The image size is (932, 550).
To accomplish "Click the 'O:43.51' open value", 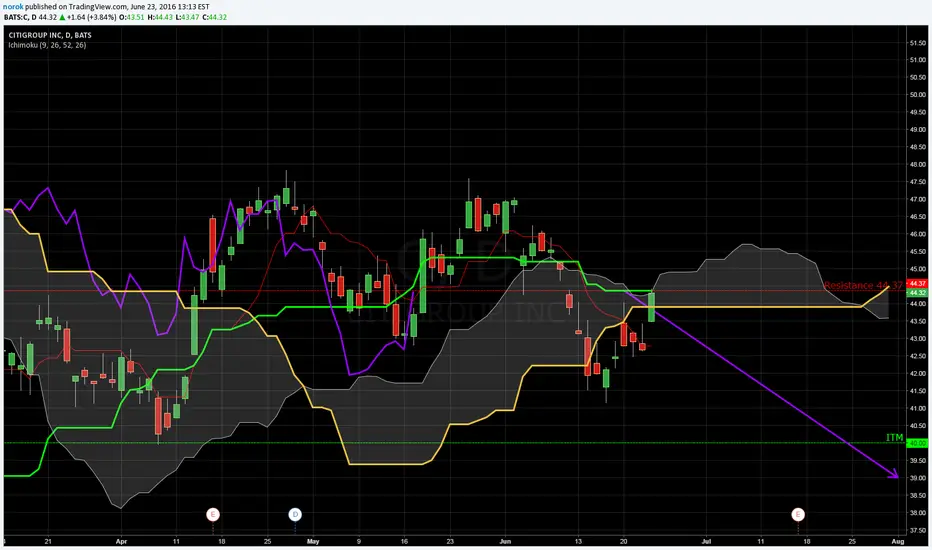I will point(131,17).
